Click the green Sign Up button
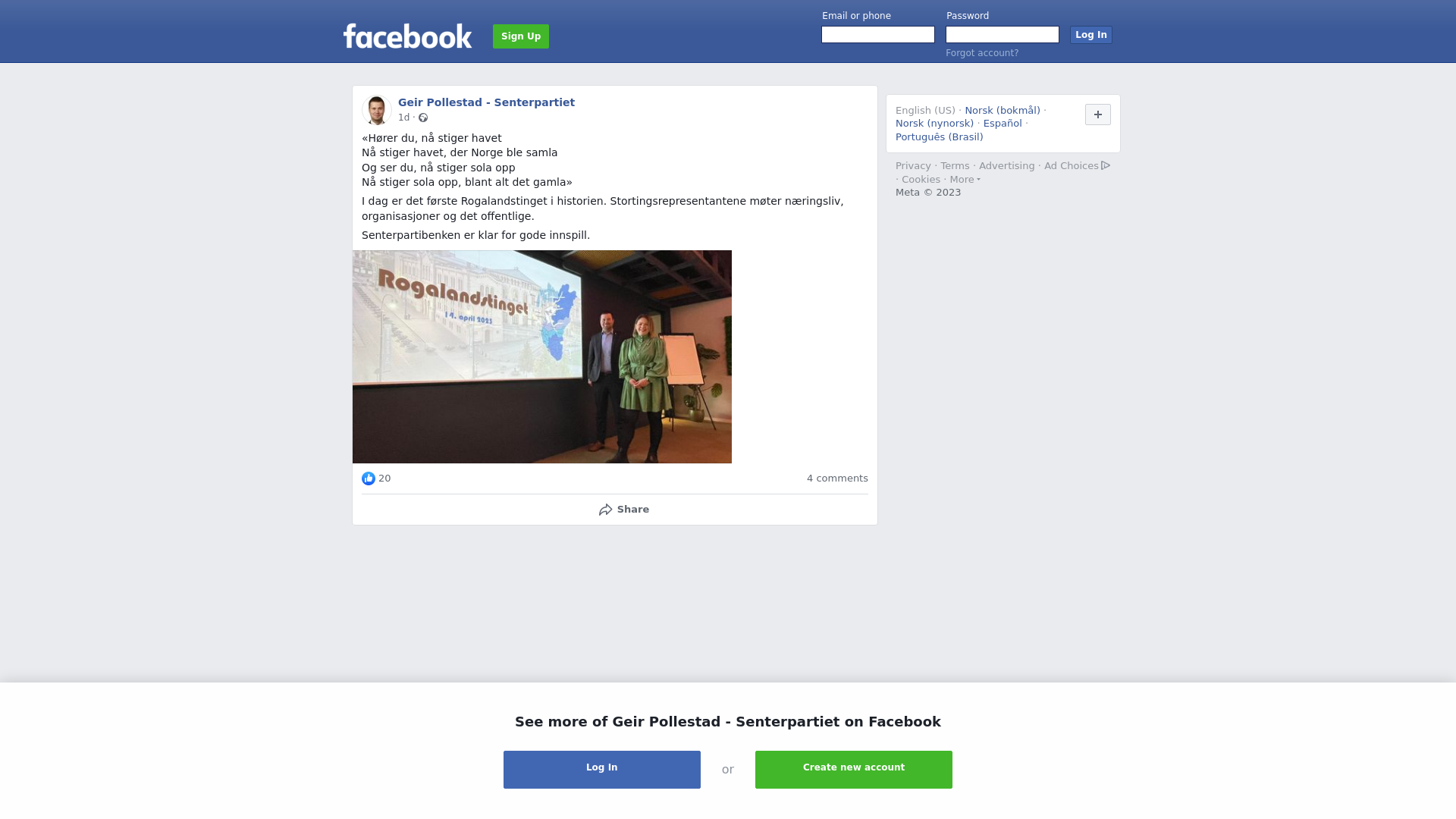 pyautogui.click(x=521, y=36)
